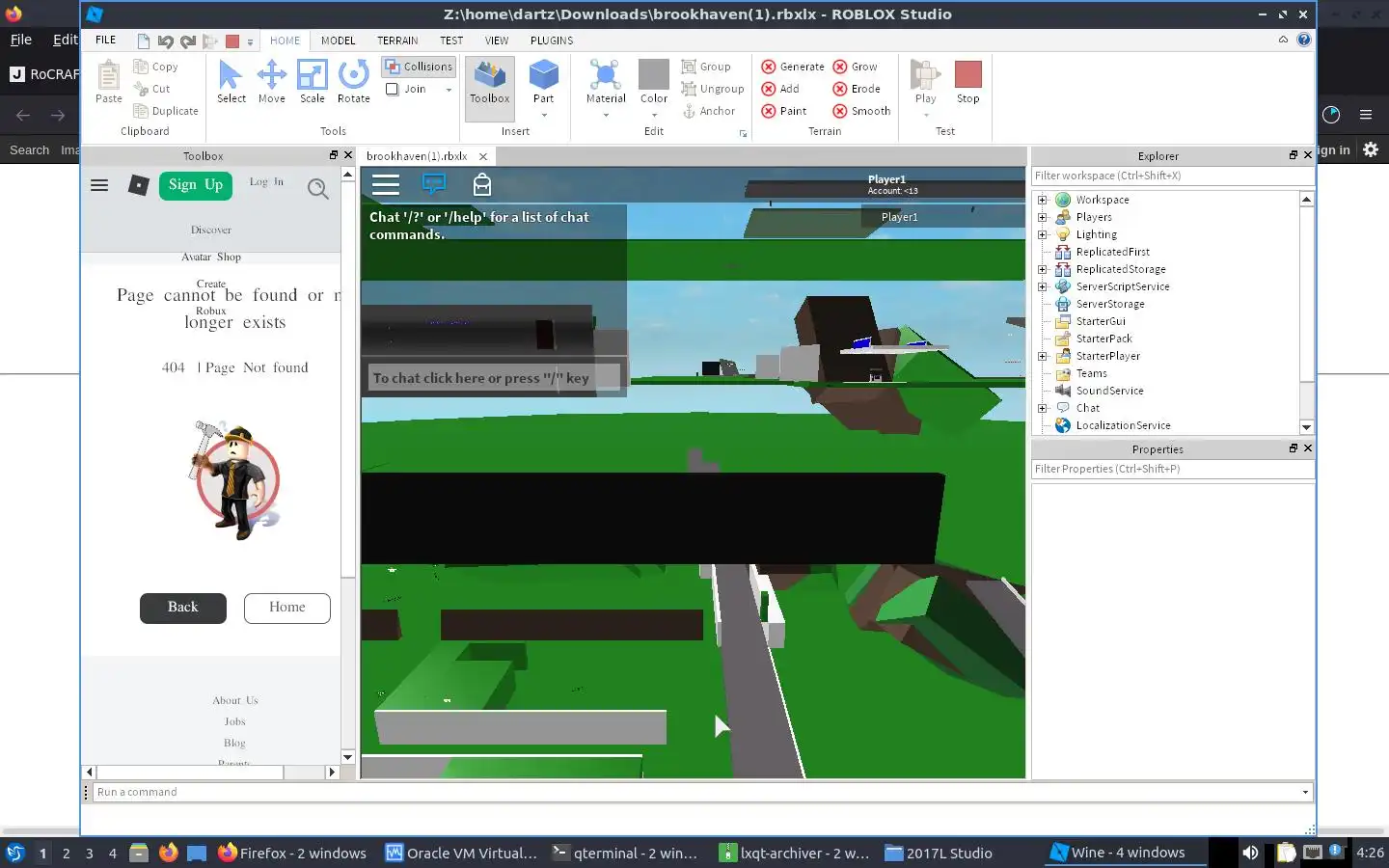
Task: Select the terrain Grow tool
Action: (856, 67)
